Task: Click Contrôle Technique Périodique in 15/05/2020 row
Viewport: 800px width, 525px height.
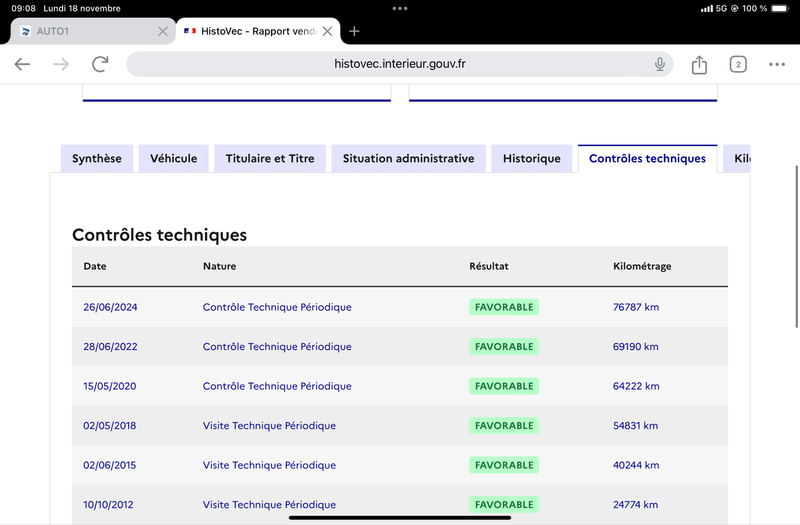Action: tap(277, 386)
